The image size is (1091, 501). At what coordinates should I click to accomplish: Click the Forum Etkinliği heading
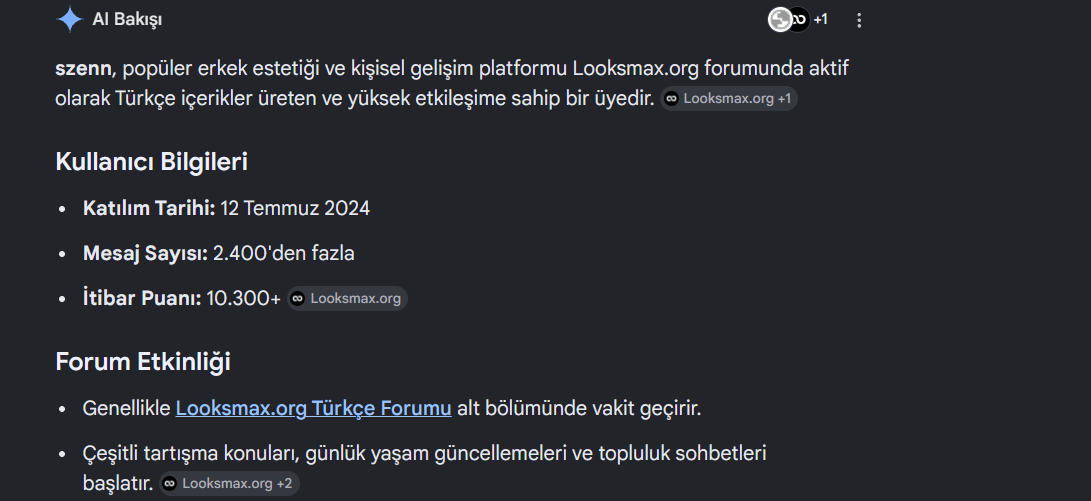coord(143,362)
